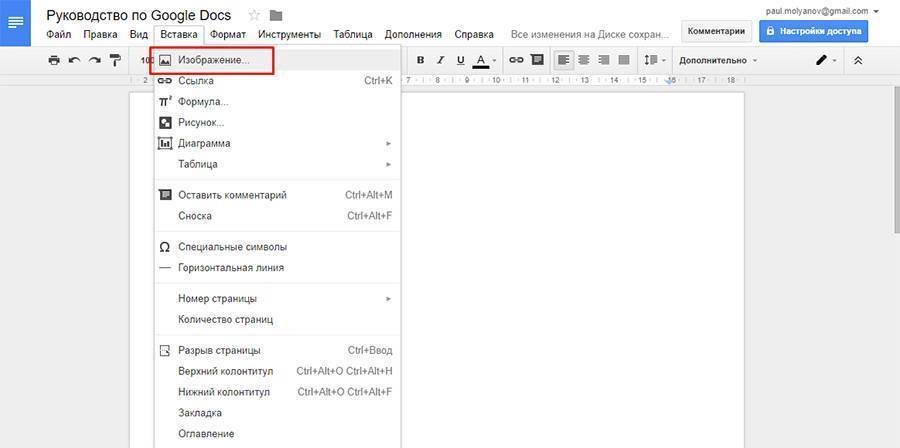Justify text alignment
The width and height of the screenshot is (900, 448).
pyautogui.click(x=623, y=60)
